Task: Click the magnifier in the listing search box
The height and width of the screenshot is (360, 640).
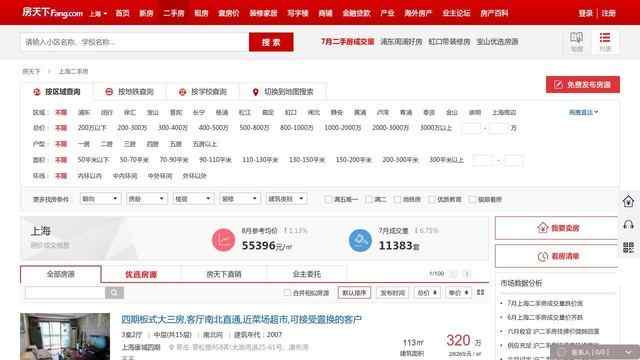Action: click(114, 292)
